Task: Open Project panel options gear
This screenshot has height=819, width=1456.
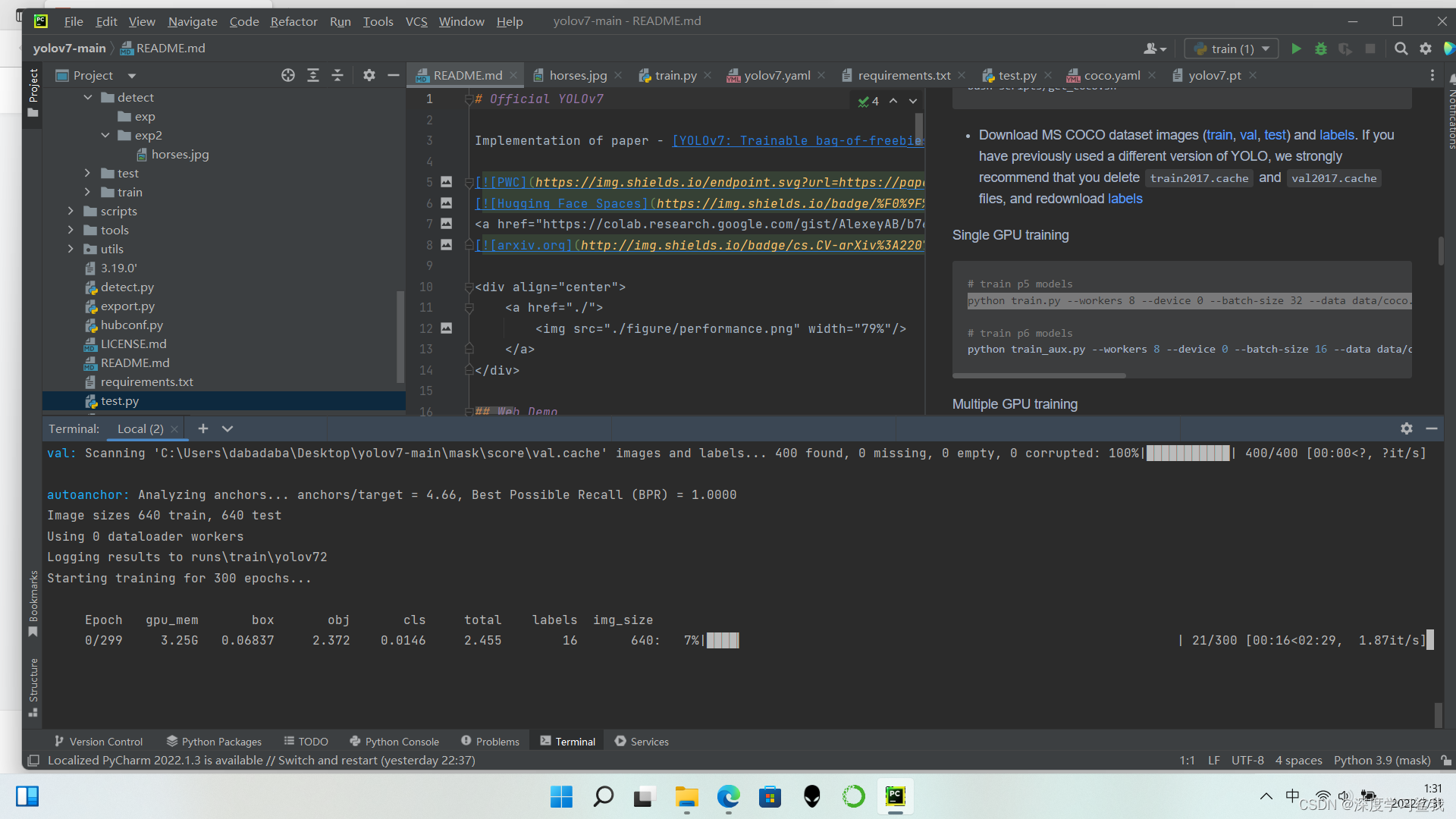Action: tap(369, 75)
